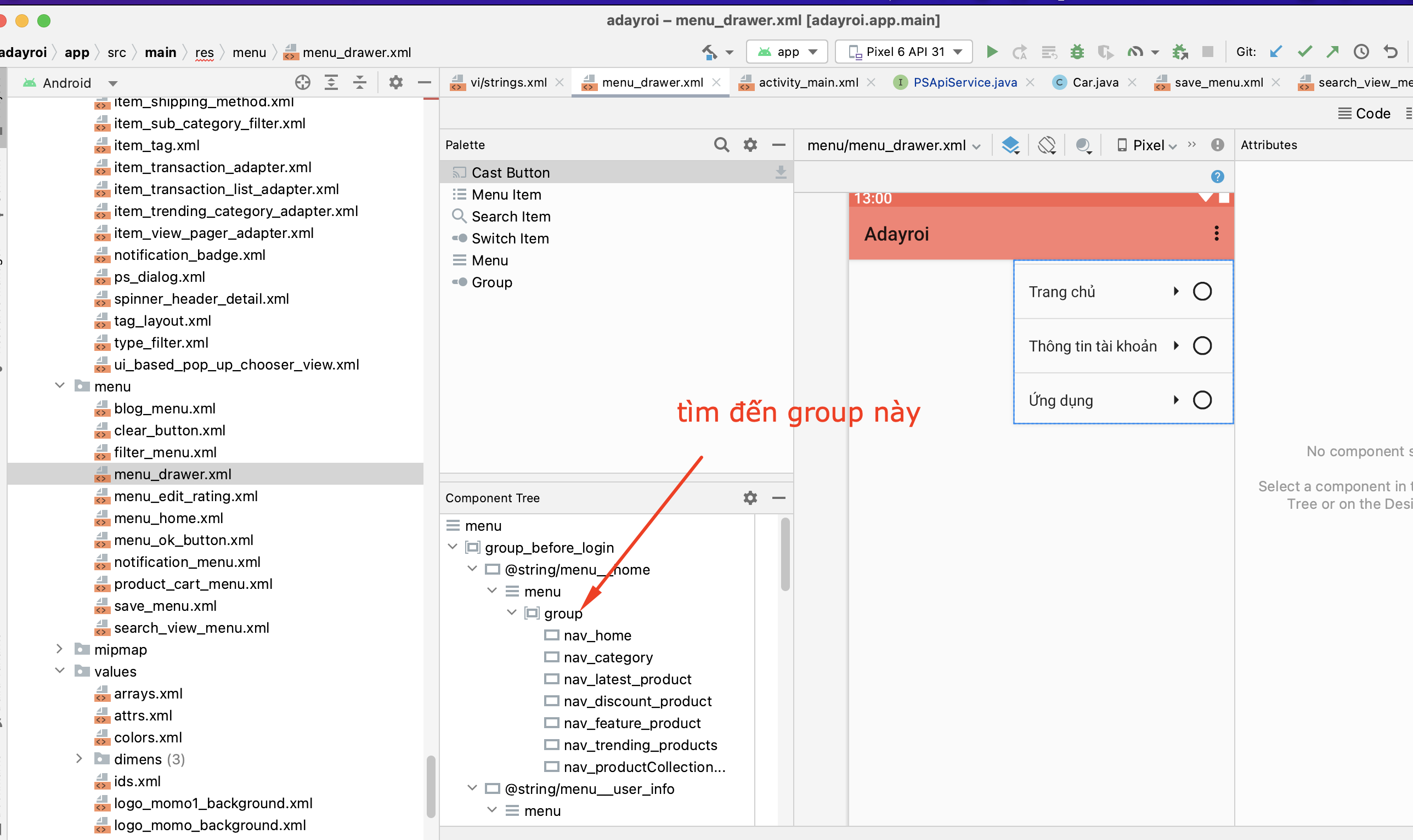This screenshot has width=1413, height=840.
Task: Switch to Code view mode
Action: (x=1364, y=114)
